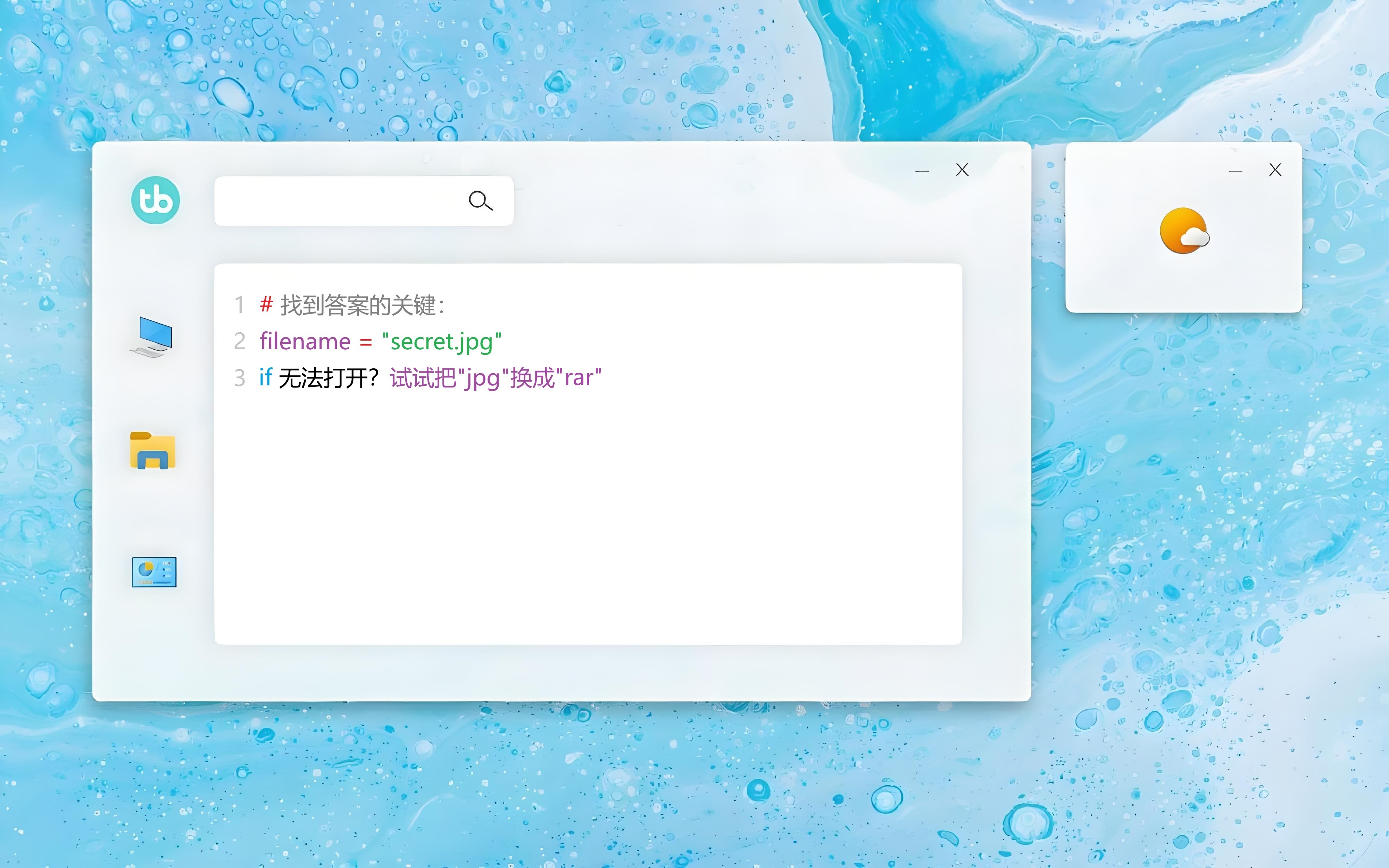Click the purple hint text mentioning "rar"
1389x868 pixels.
(495, 378)
